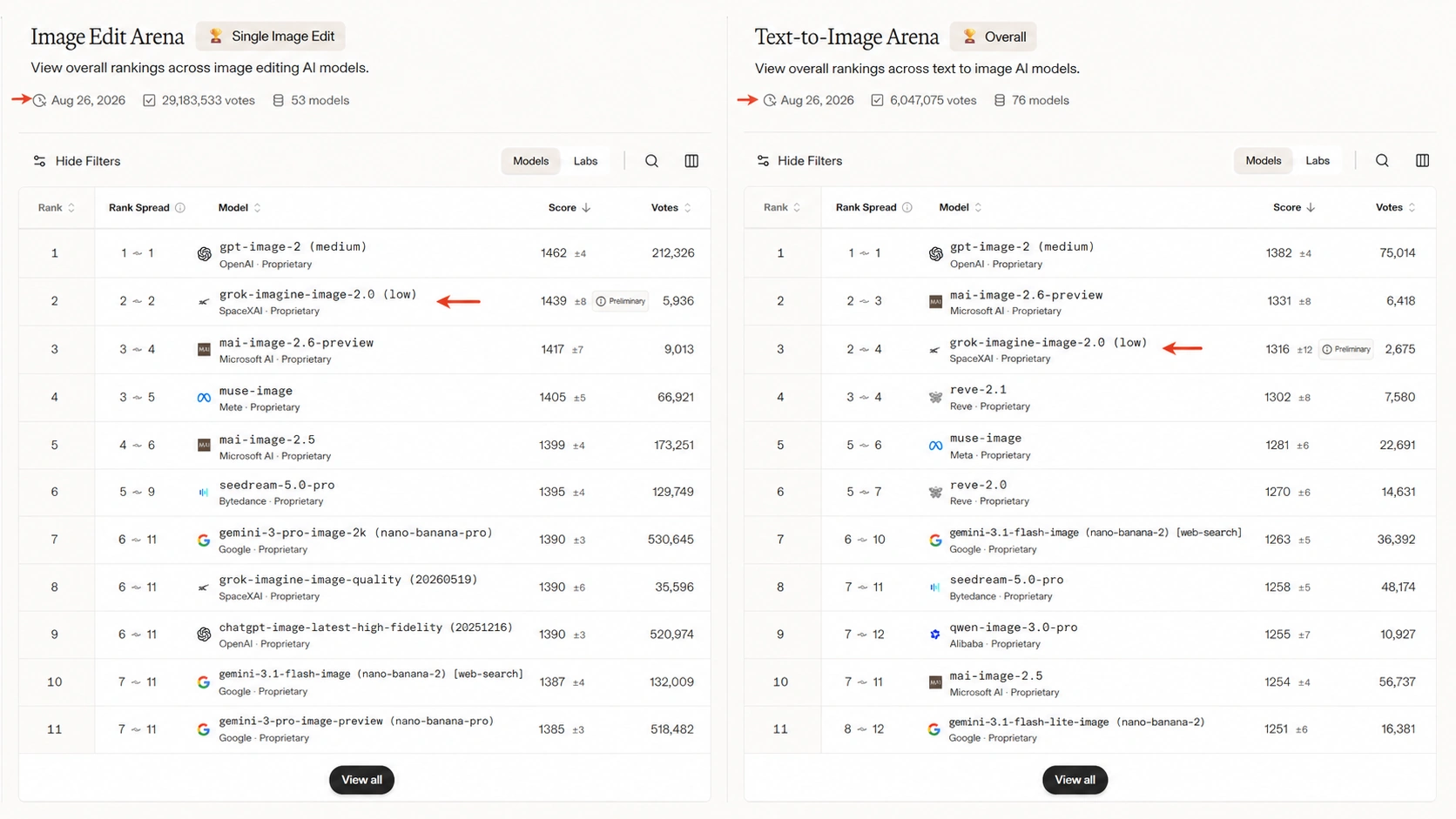
Task: Sort Image Edit table by Rank
Action: pyautogui.click(x=57, y=208)
